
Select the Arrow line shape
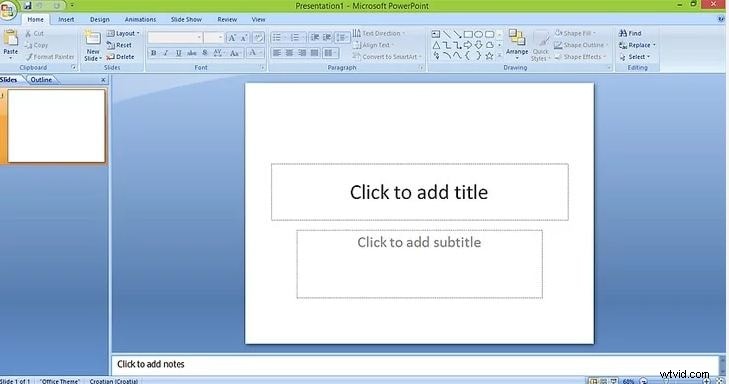(457, 34)
